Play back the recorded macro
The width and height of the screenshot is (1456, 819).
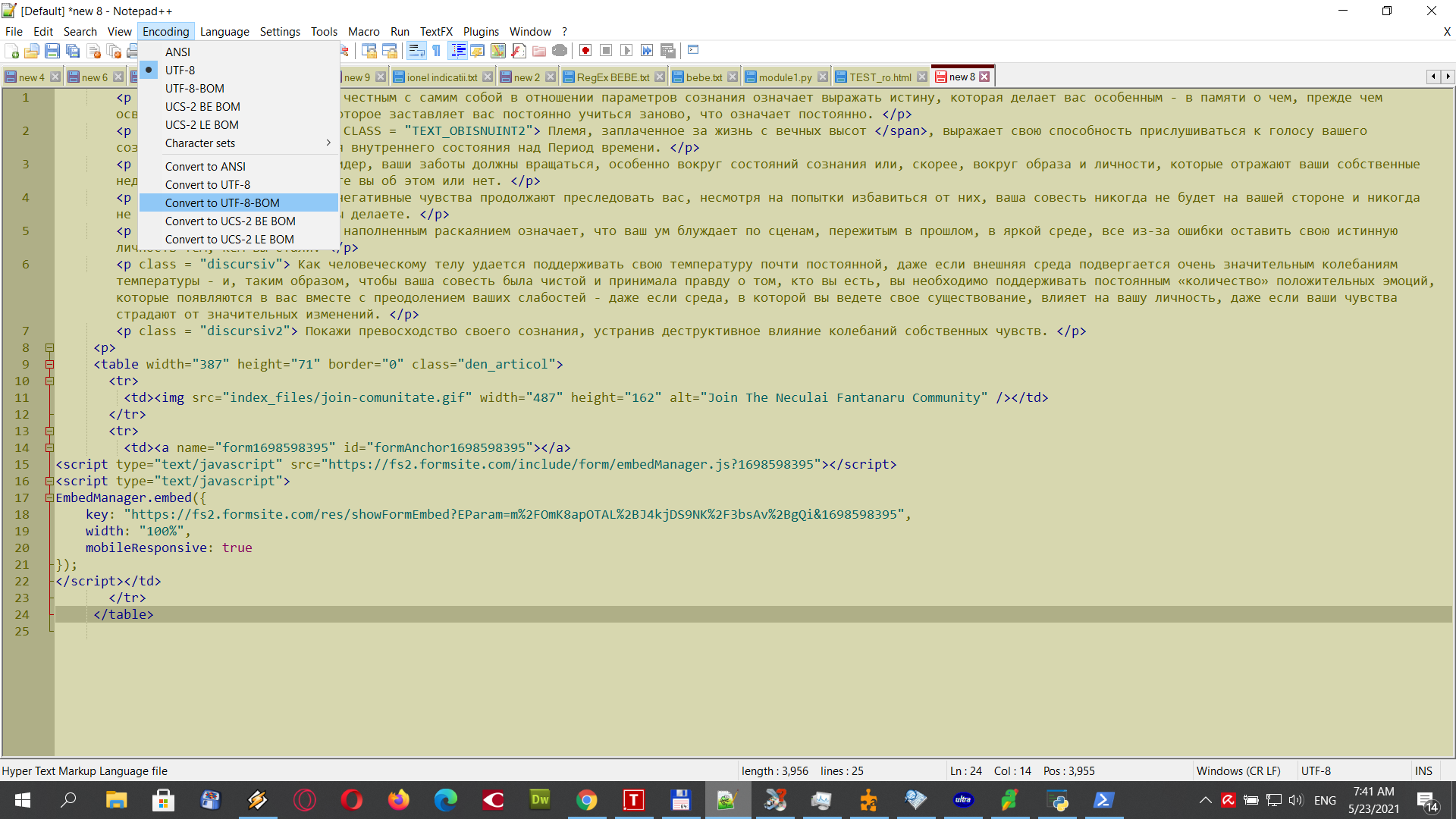coord(626,51)
